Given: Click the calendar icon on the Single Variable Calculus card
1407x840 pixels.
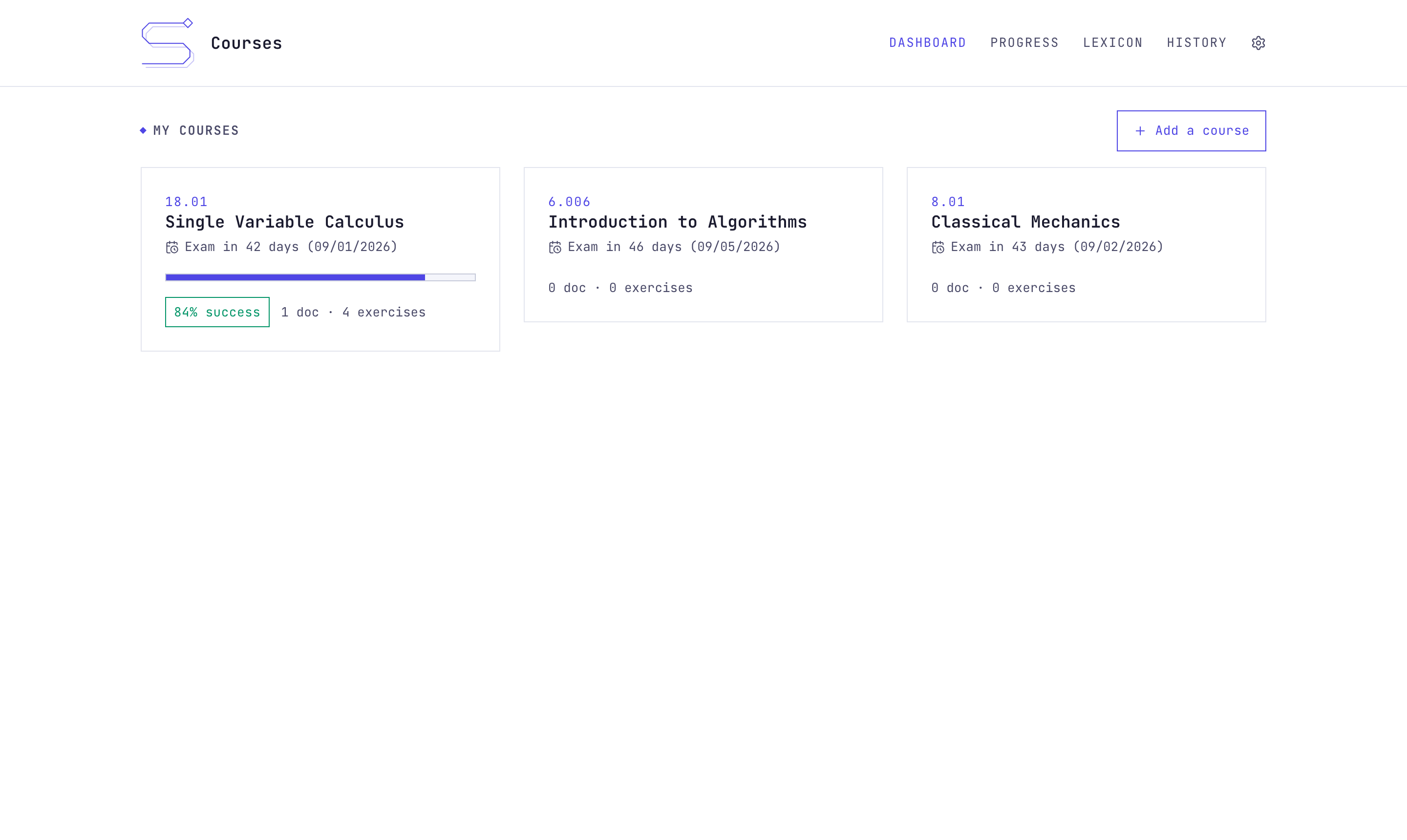Looking at the screenshot, I should (172, 247).
